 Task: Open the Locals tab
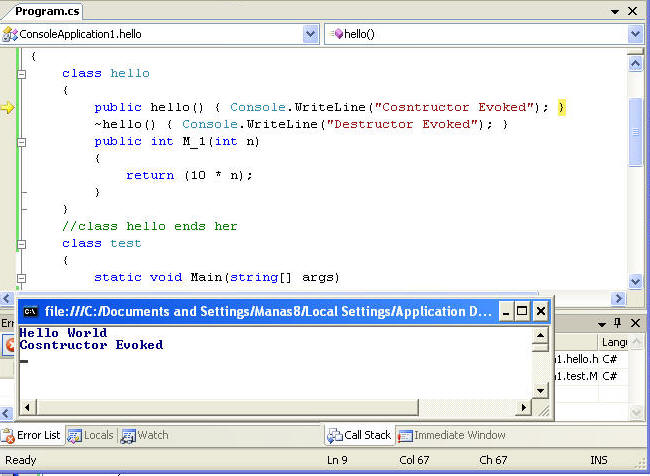click(91, 435)
